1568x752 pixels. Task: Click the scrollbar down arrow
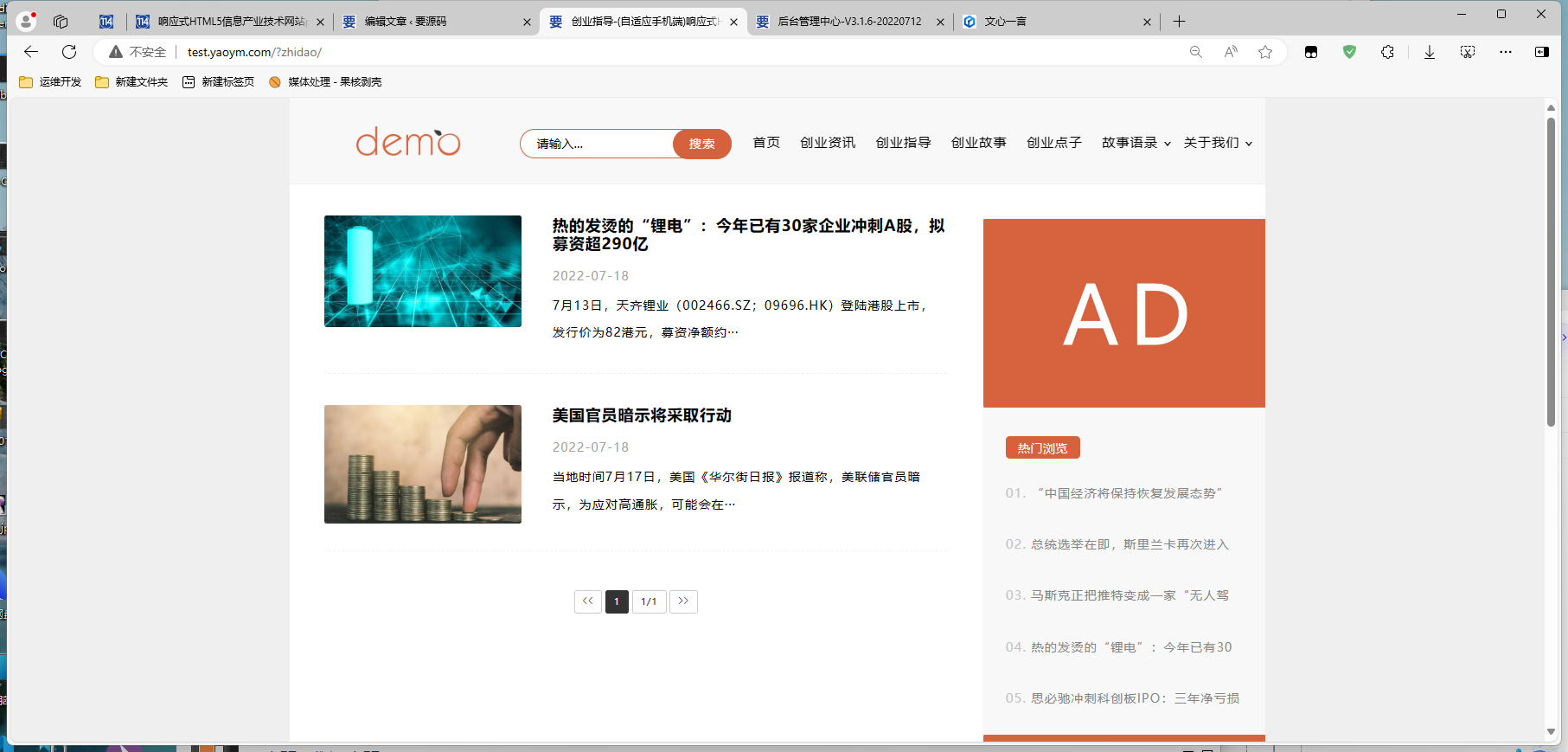click(x=1551, y=732)
